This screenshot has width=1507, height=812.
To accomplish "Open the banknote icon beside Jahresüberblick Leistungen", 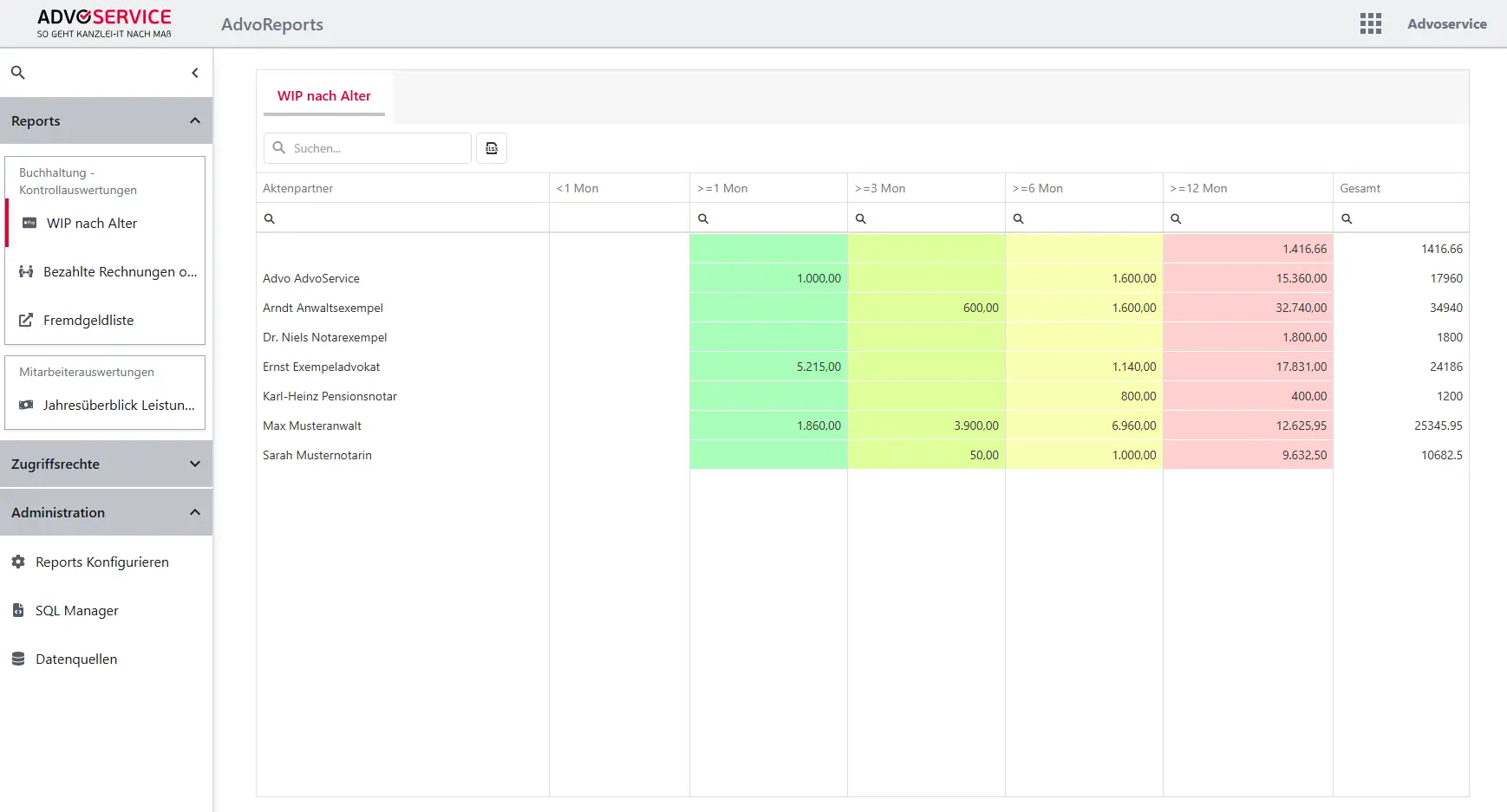I will point(26,405).
